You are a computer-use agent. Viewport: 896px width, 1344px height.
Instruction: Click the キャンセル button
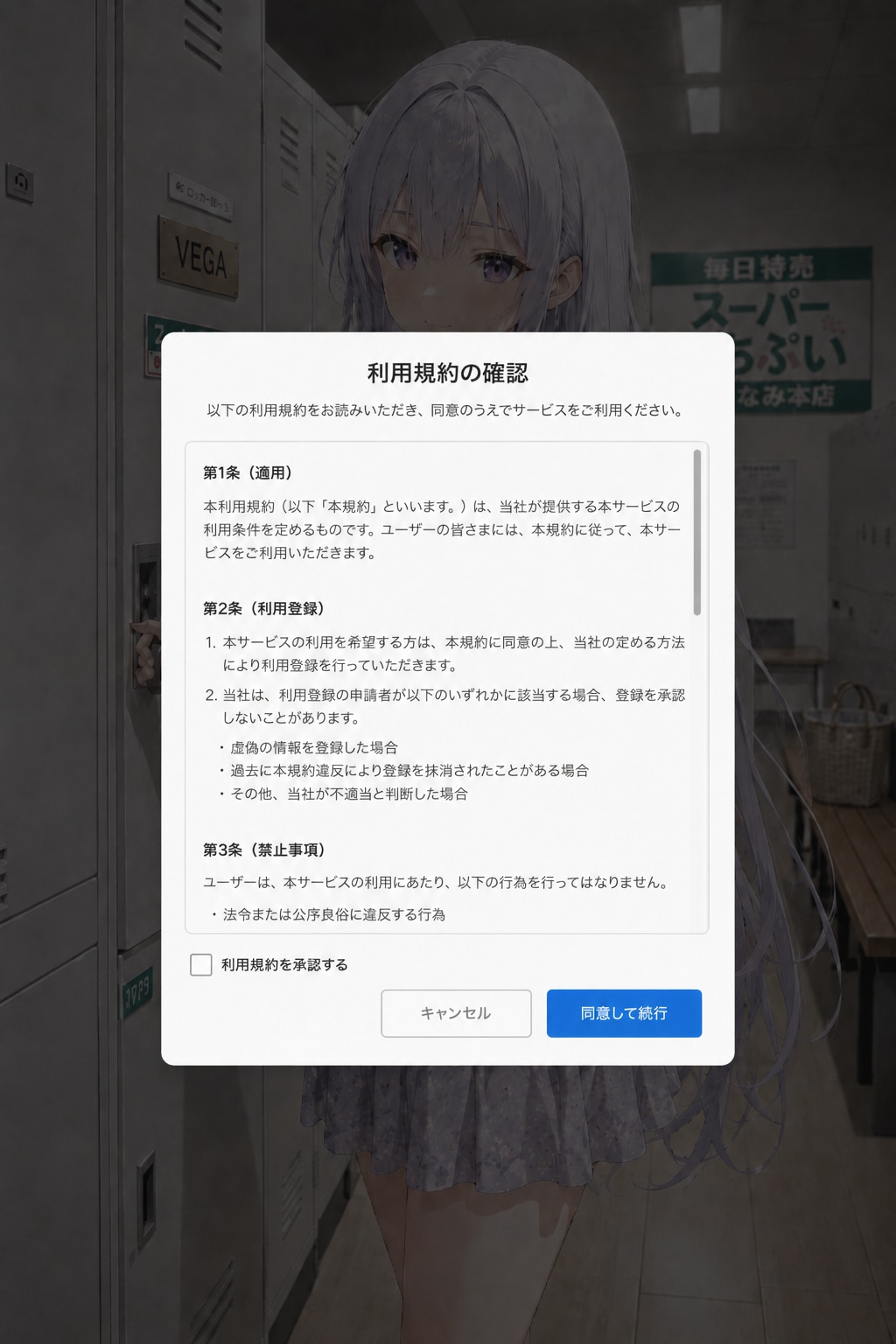[456, 1013]
